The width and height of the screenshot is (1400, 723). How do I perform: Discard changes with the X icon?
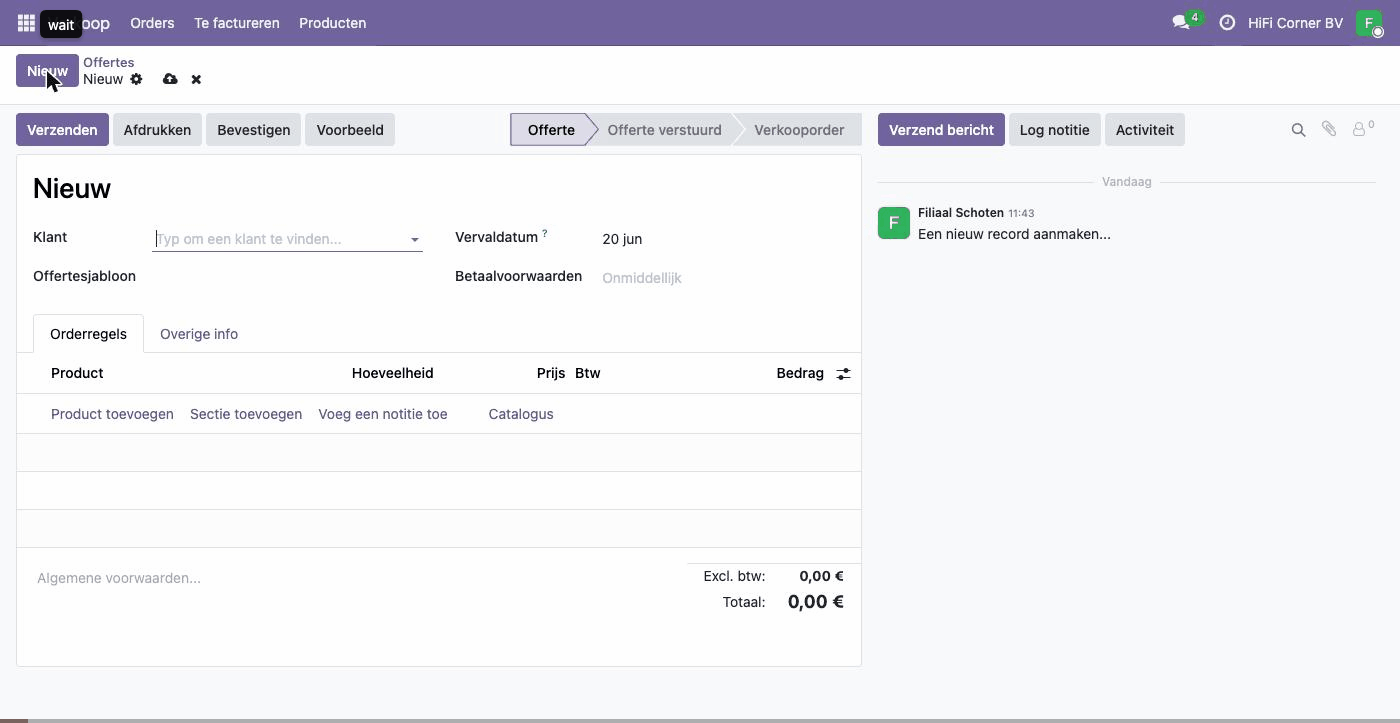click(196, 79)
